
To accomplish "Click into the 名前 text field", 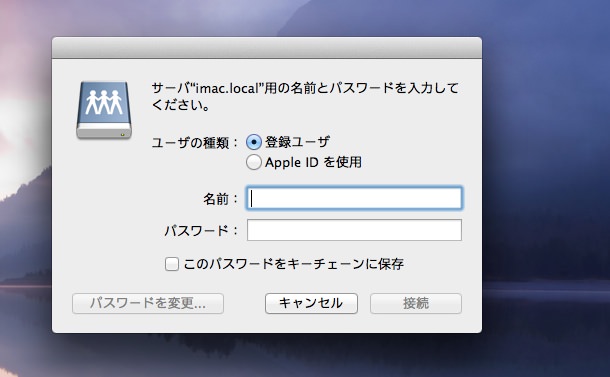I will [354, 198].
